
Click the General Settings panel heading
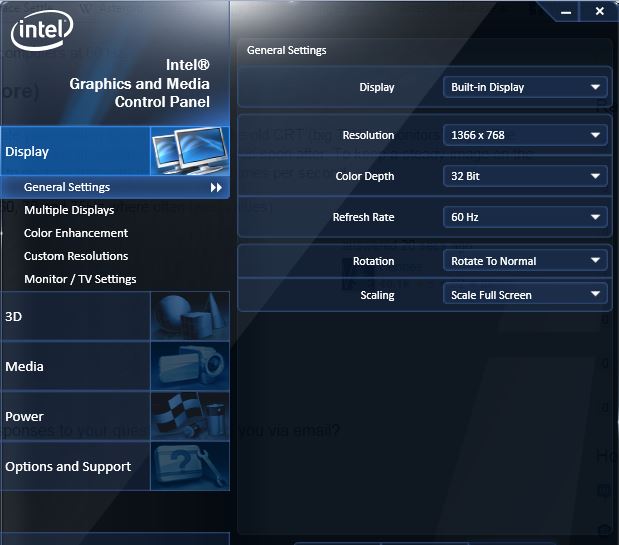pos(287,51)
